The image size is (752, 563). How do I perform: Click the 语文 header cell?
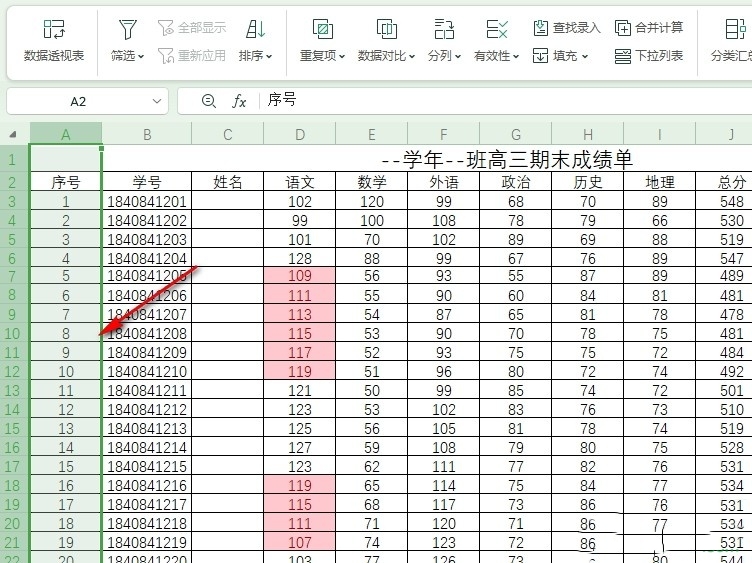(300, 182)
